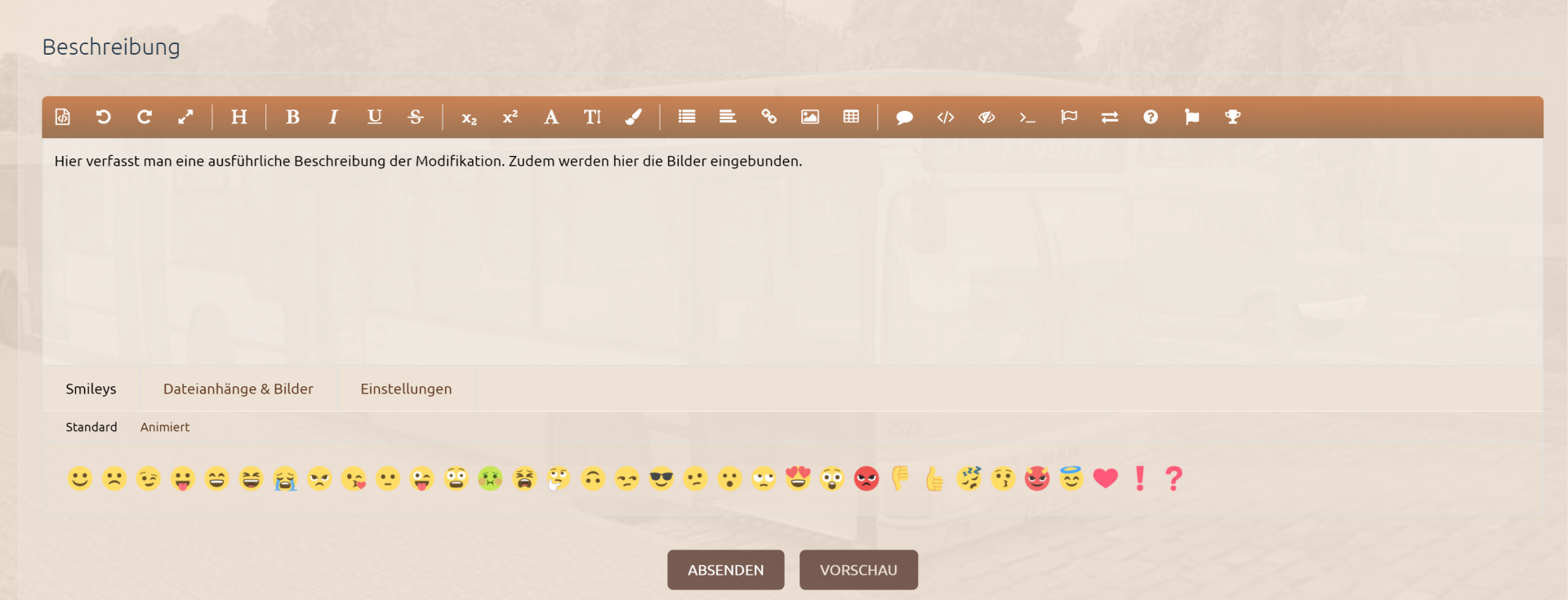
Task: Toggle bold formatting in the editor toolbar
Action: (x=292, y=117)
